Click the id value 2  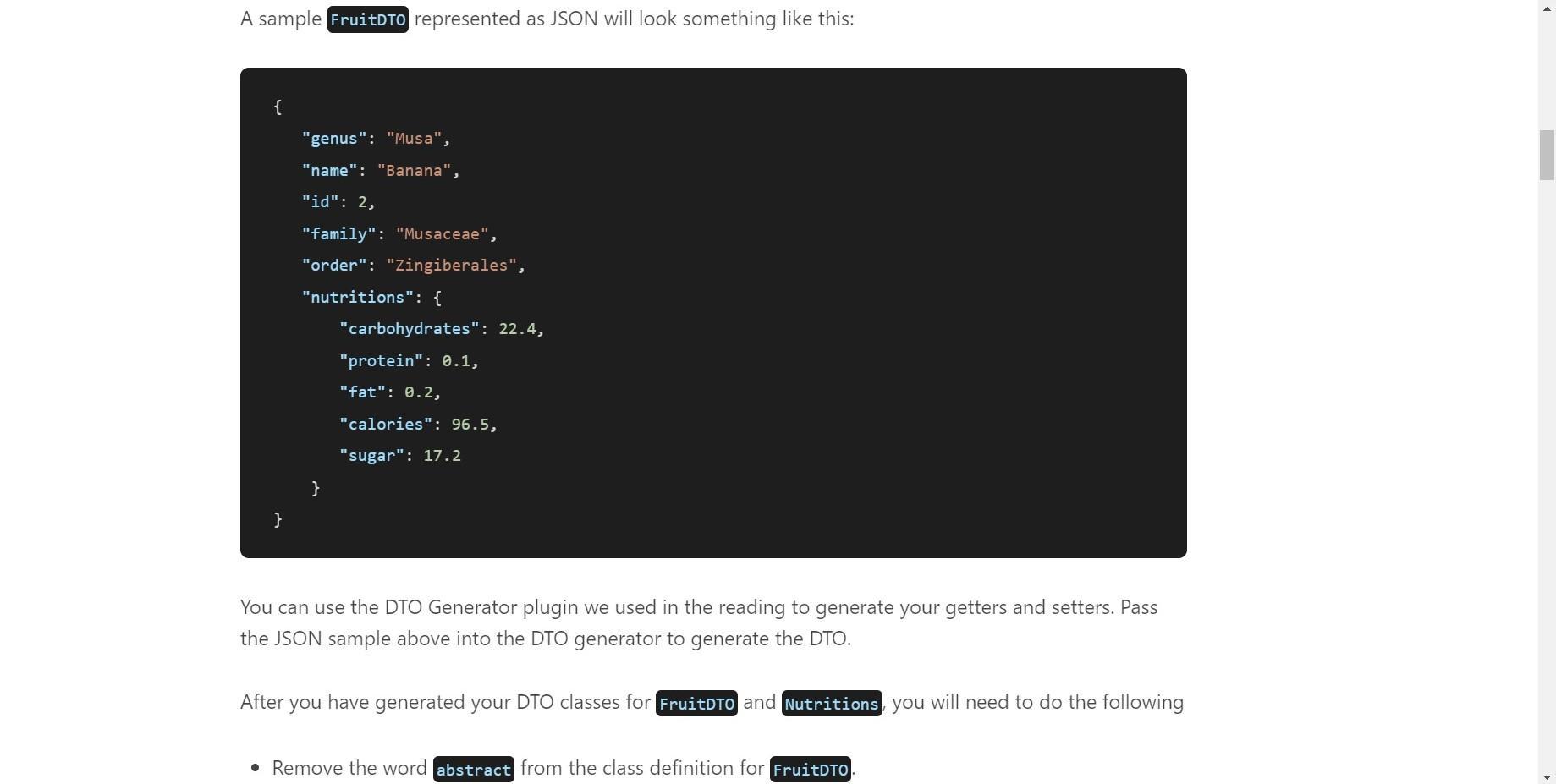363,201
